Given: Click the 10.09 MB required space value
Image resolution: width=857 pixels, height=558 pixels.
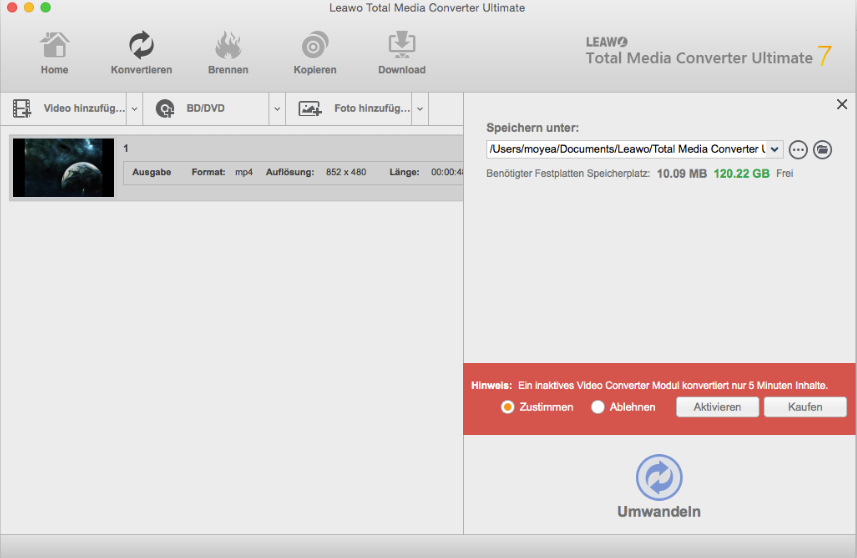Looking at the screenshot, I should click(682, 174).
